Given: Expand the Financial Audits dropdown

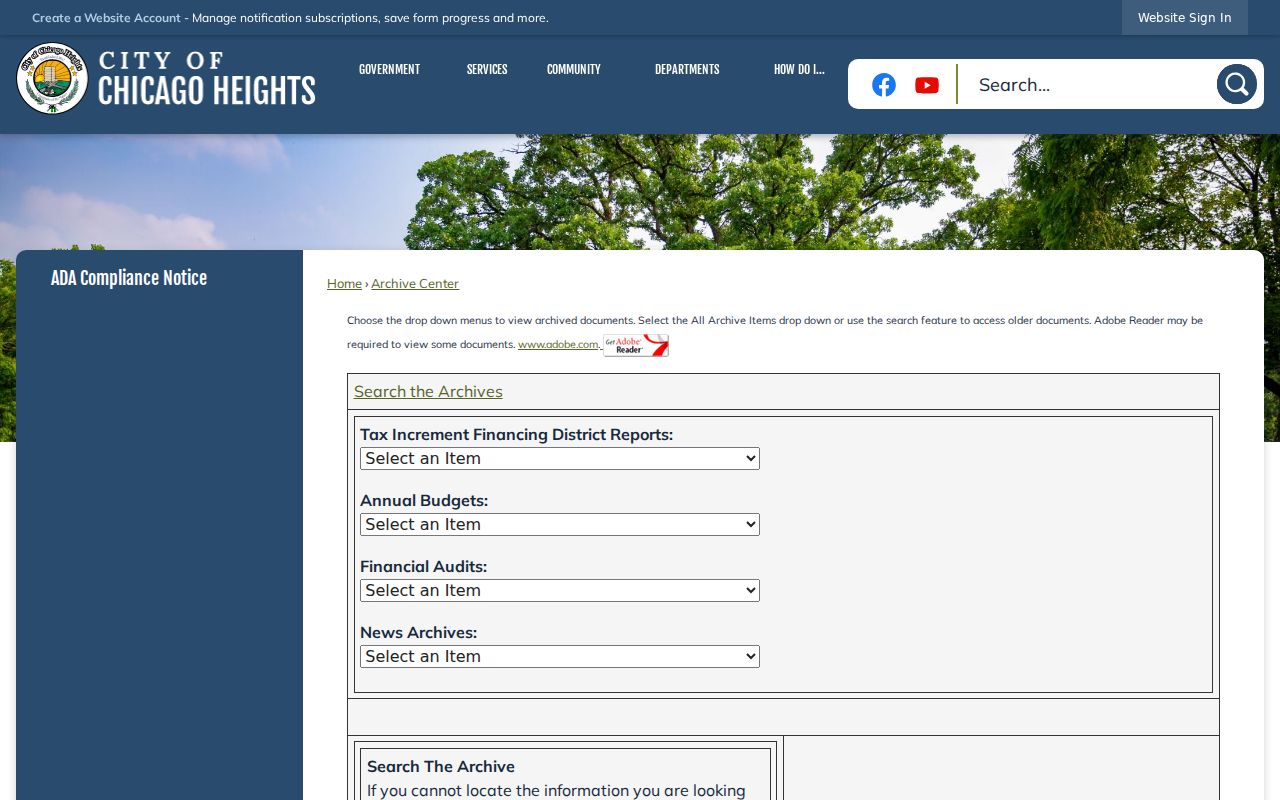Looking at the screenshot, I should point(560,590).
